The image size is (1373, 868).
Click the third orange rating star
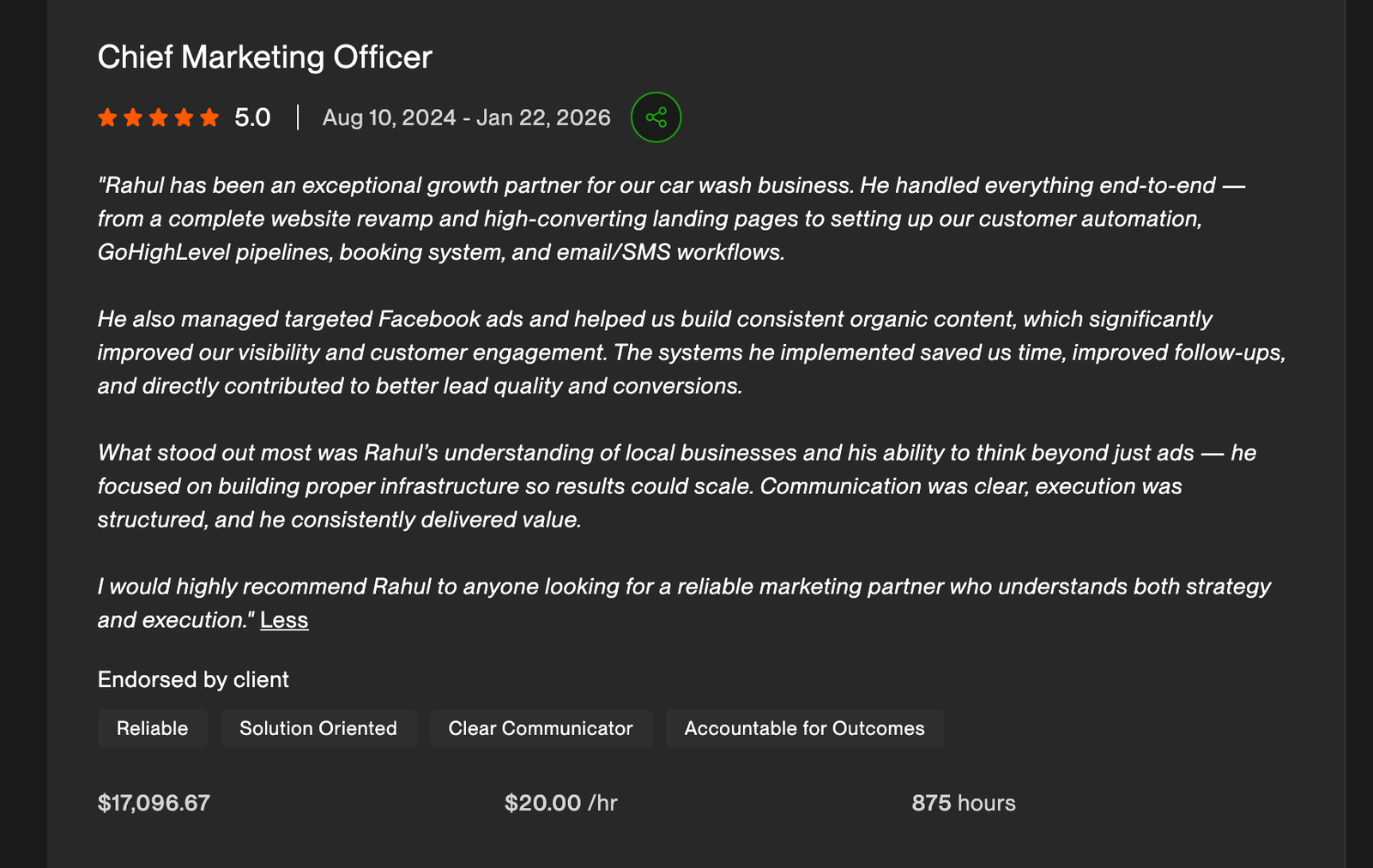coord(159,118)
